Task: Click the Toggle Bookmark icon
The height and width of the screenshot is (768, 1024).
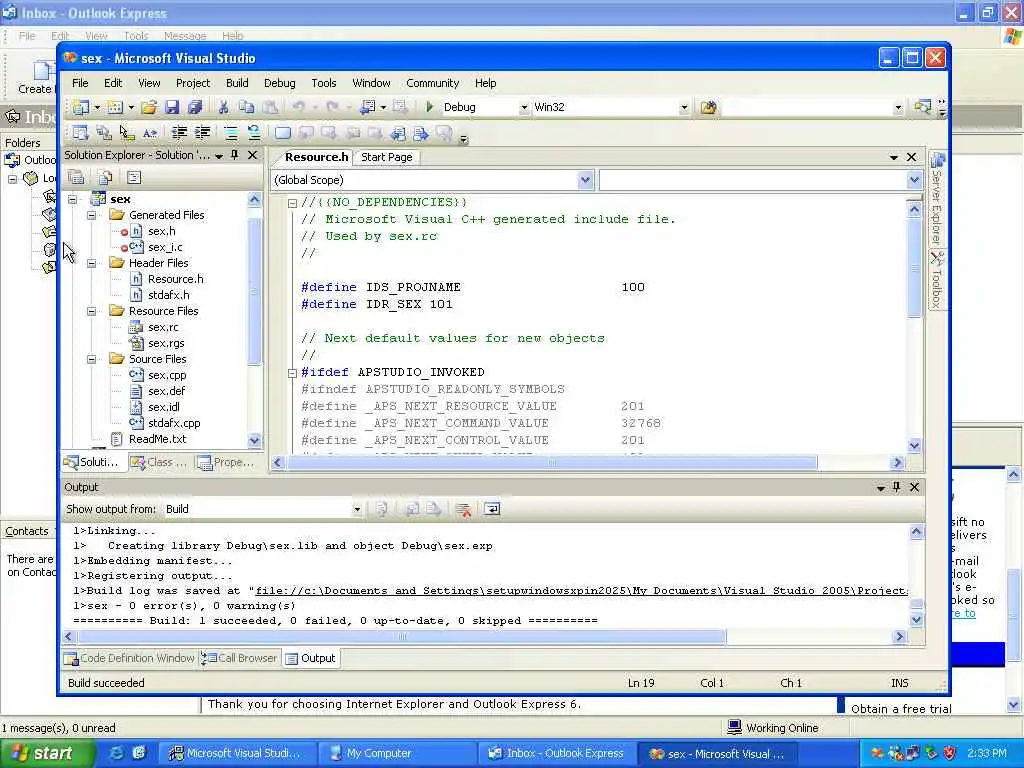Action: click(x=283, y=133)
